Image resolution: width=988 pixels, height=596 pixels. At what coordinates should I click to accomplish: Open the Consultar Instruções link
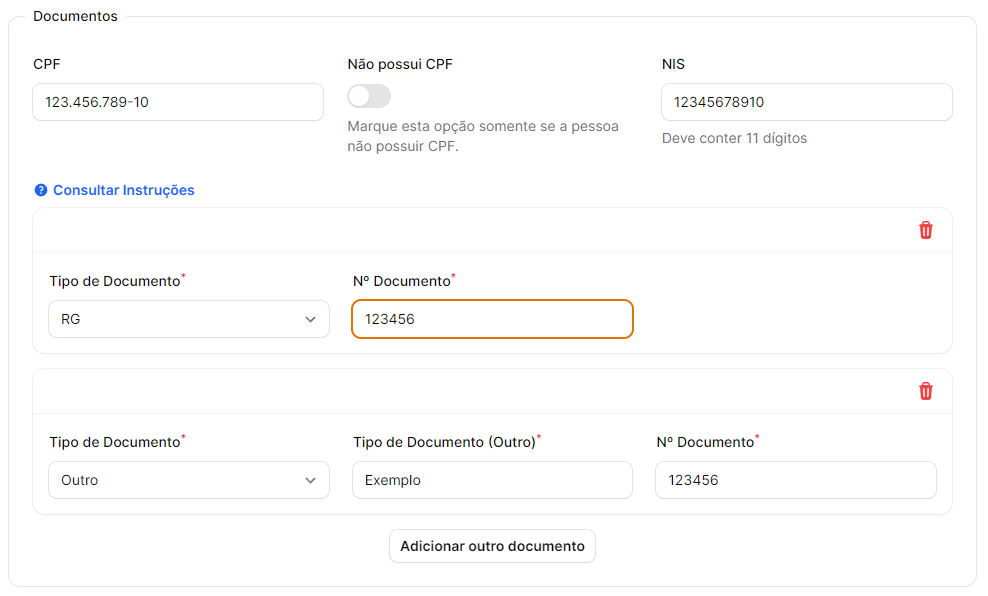click(x=123, y=190)
